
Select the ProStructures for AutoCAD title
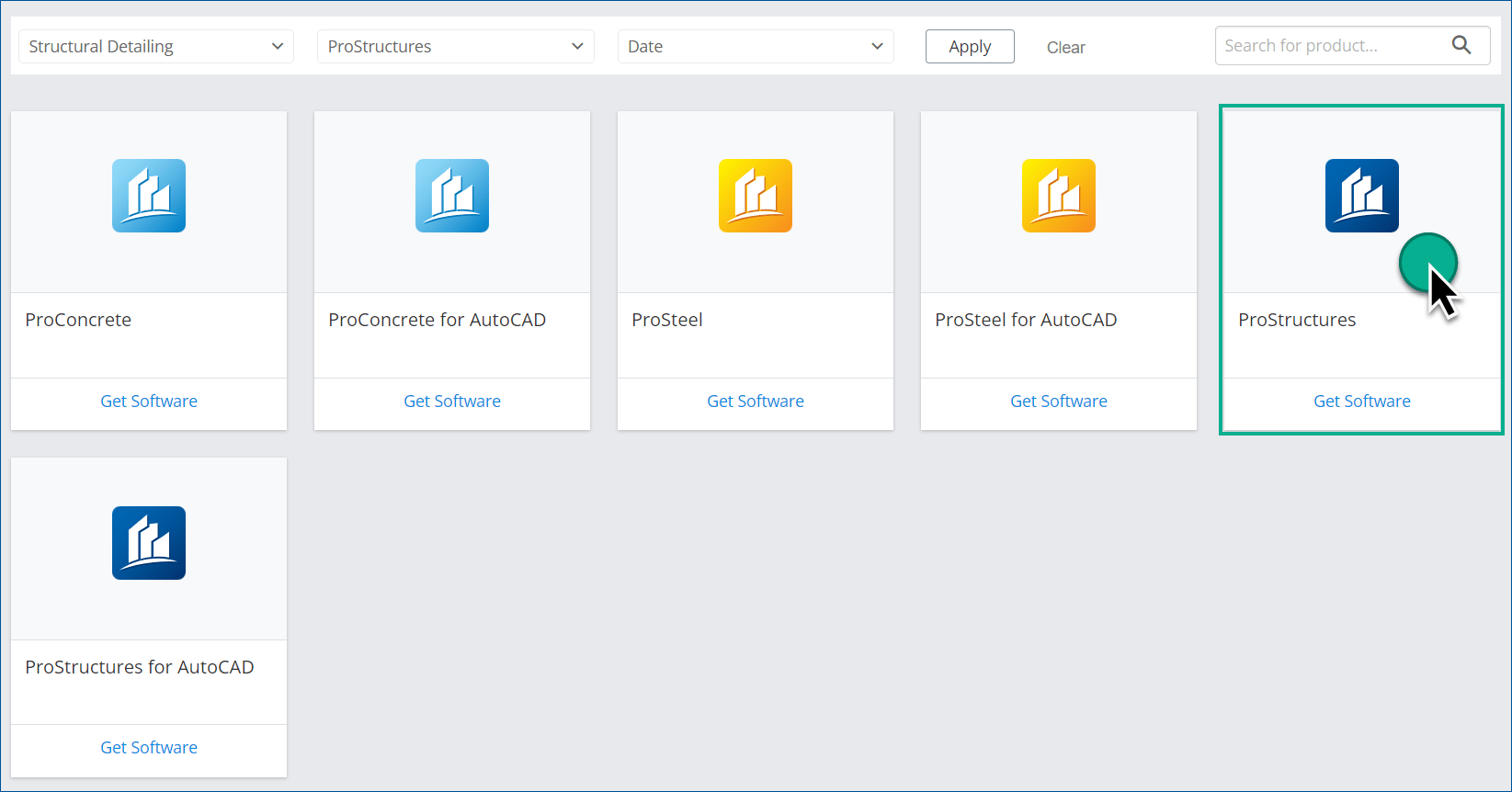click(140, 667)
